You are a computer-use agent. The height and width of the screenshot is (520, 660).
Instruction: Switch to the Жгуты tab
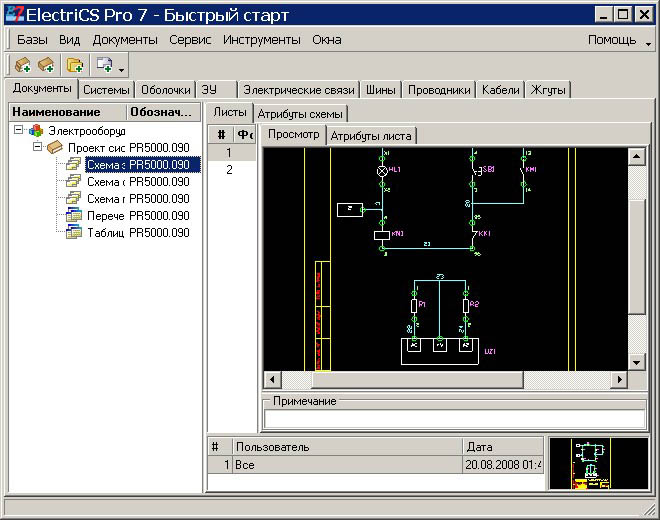(x=548, y=90)
